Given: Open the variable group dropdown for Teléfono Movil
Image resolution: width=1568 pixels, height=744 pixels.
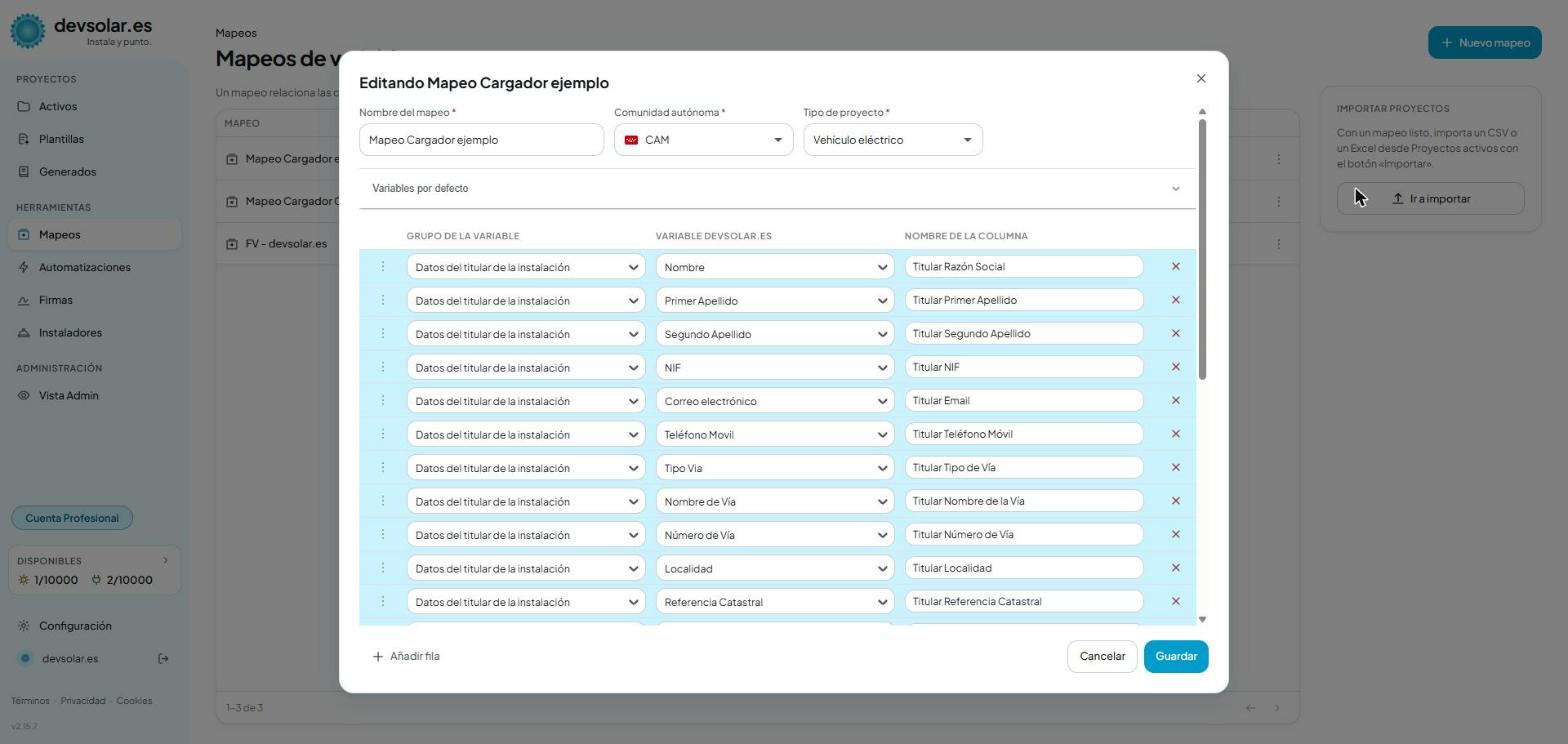Looking at the screenshot, I should pyautogui.click(x=525, y=435).
